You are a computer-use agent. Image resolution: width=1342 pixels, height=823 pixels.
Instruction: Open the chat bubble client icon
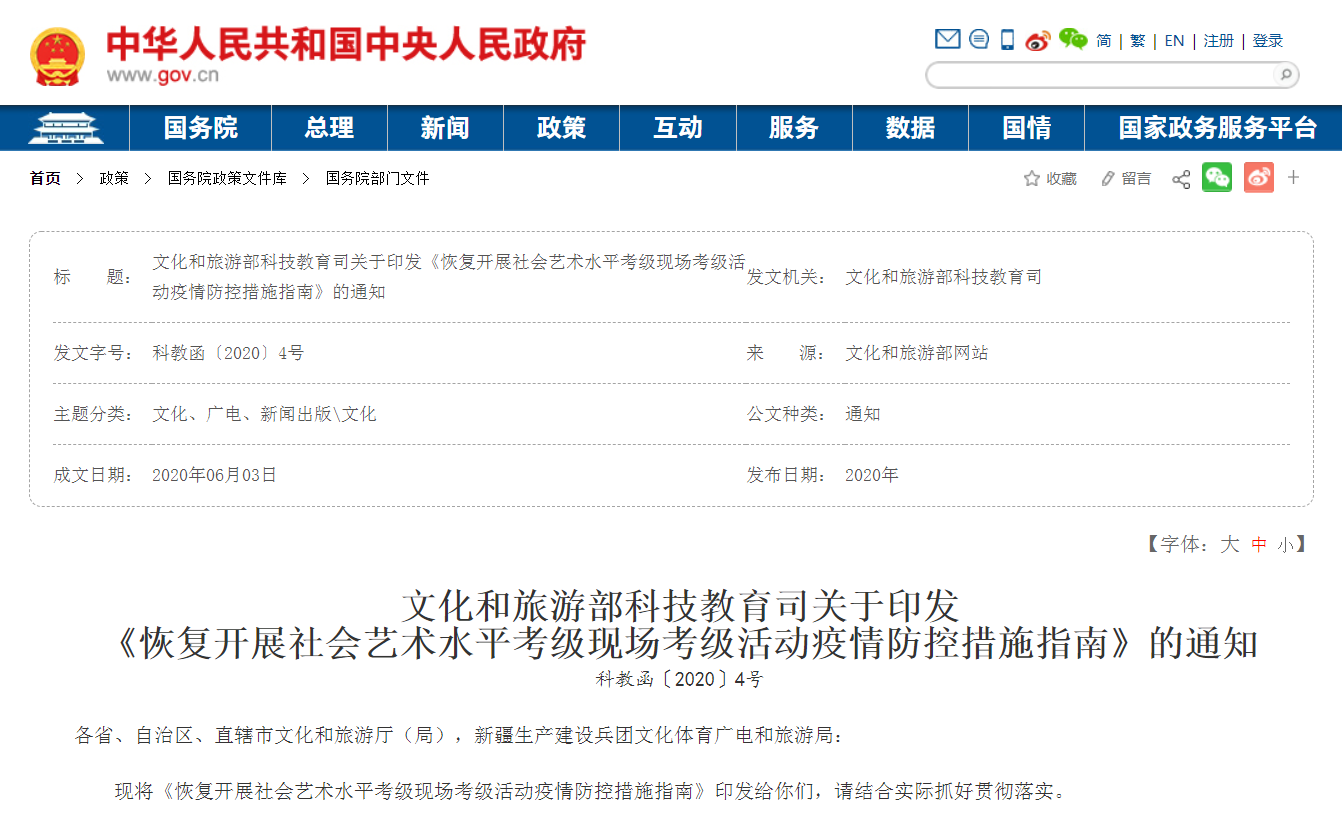click(x=979, y=39)
